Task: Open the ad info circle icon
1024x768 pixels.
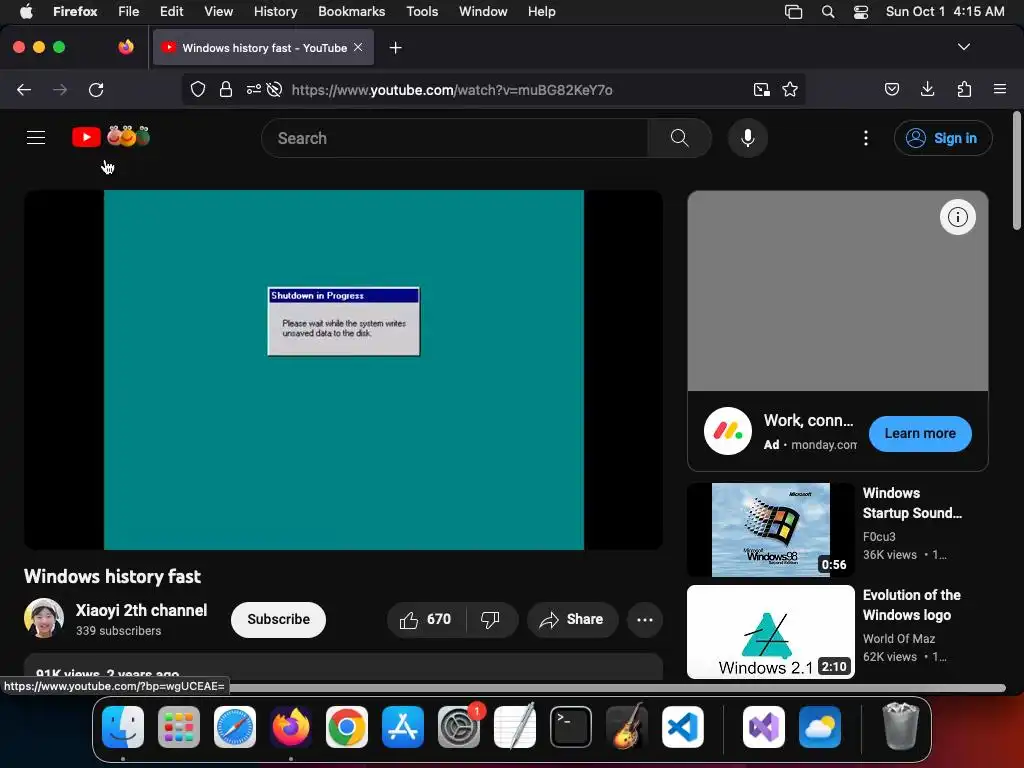Action: click(957, 217)
